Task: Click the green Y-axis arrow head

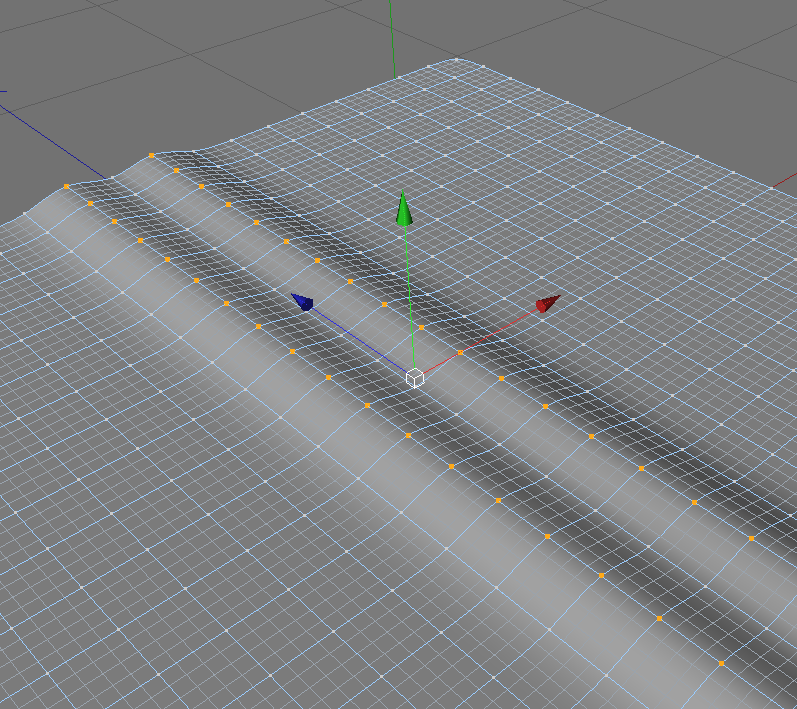Action: click(x=404, y=208)
